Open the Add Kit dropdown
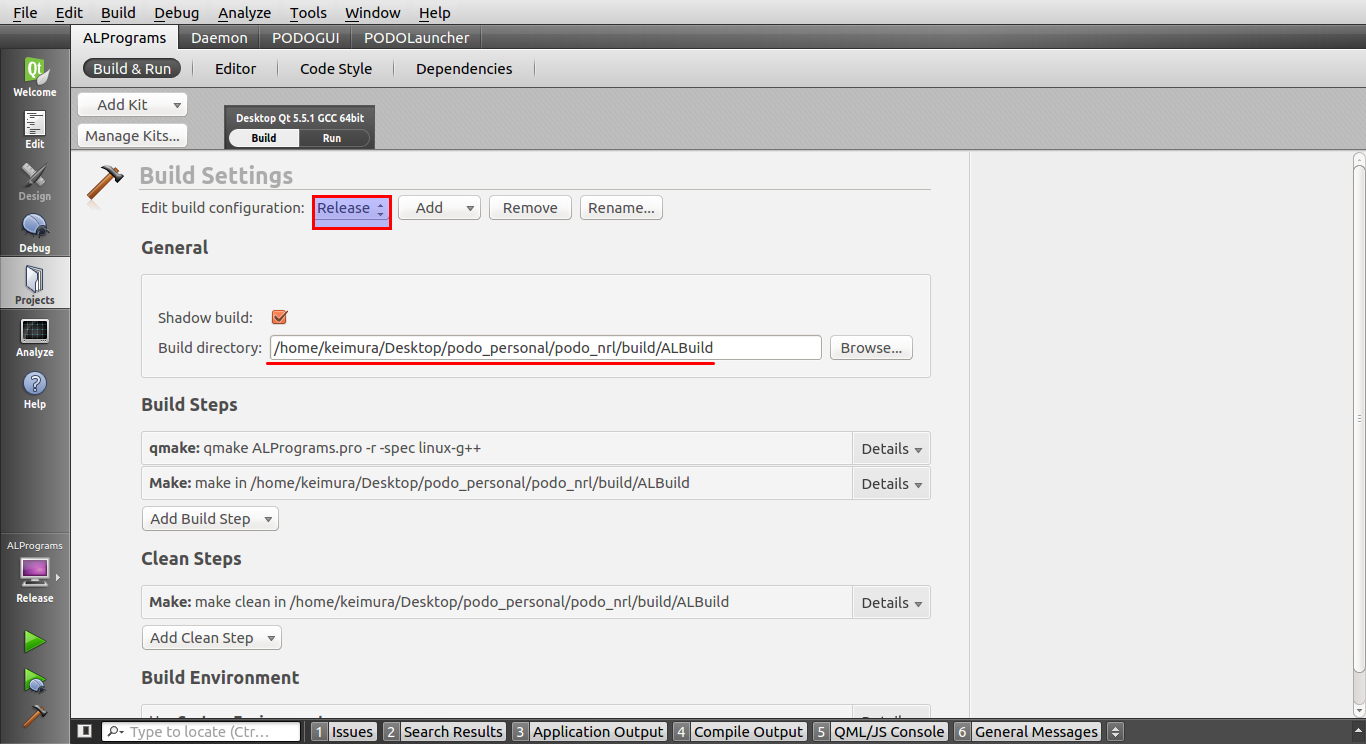The width and height of the screenshot is (1366, 744). tap(132, 104)
